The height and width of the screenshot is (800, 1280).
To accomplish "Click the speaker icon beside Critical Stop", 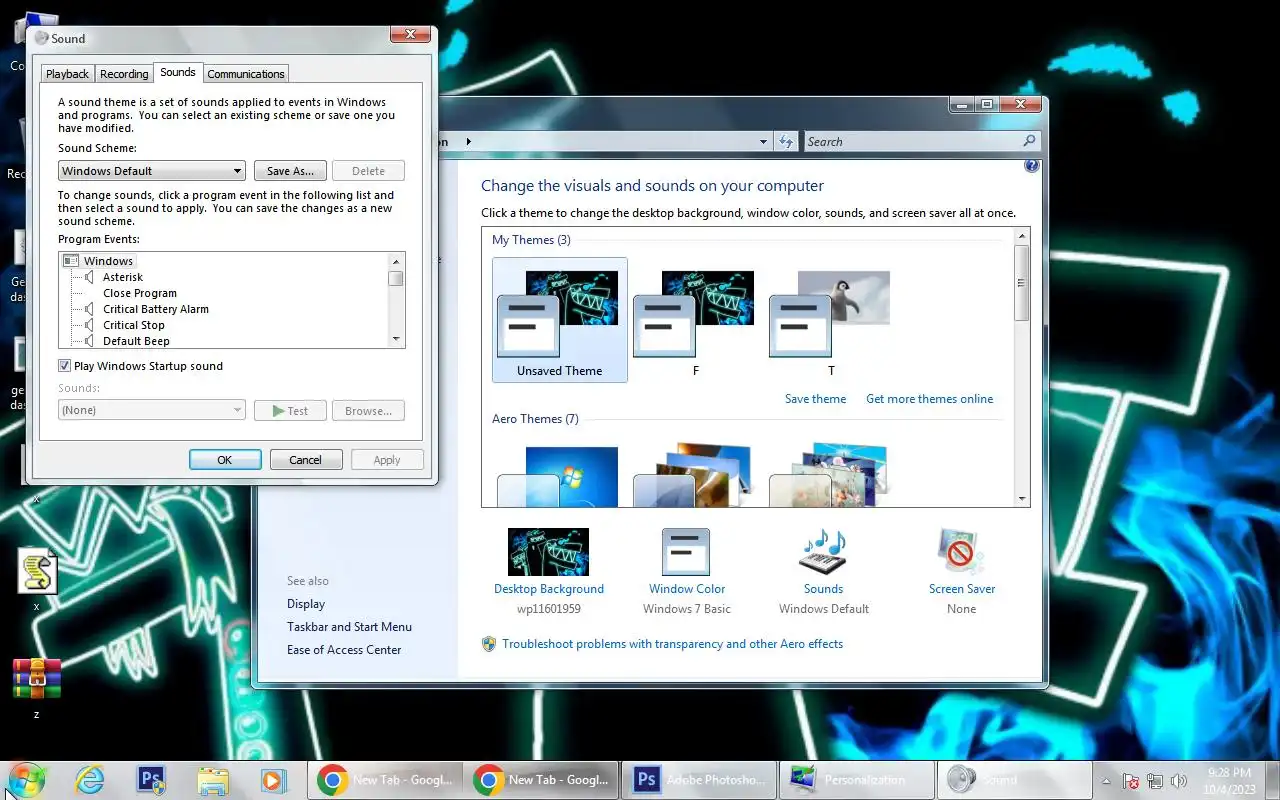I will (90, 325).
